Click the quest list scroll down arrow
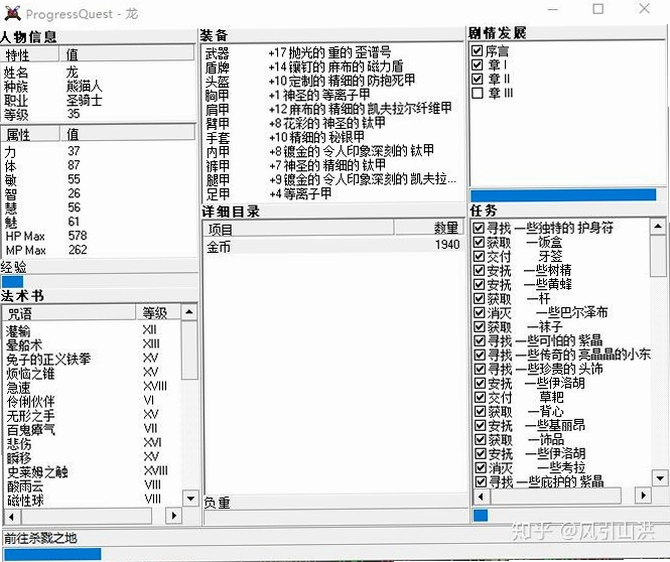 (660, 478)
